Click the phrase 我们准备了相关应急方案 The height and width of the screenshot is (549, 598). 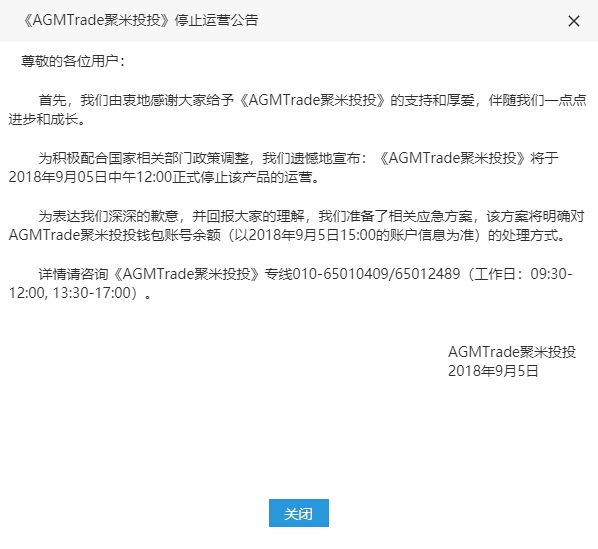click(395, 216)
